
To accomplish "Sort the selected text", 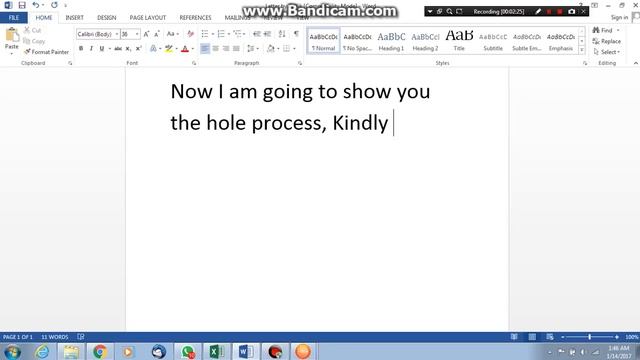I will click(282, 34).
